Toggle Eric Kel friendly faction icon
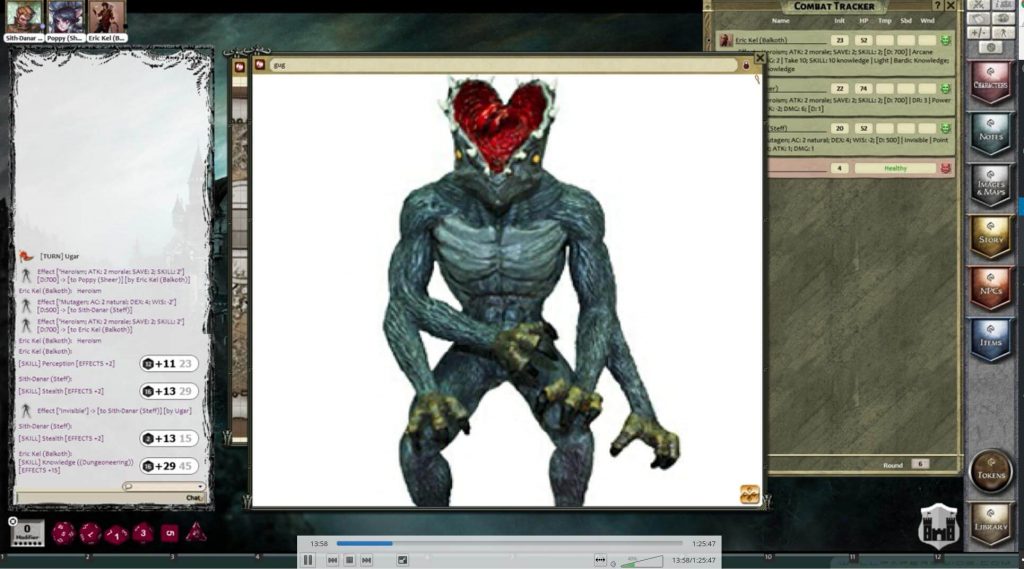Image resolution: width=1024 pixels, height=569 pixels. tap(945, 41)
